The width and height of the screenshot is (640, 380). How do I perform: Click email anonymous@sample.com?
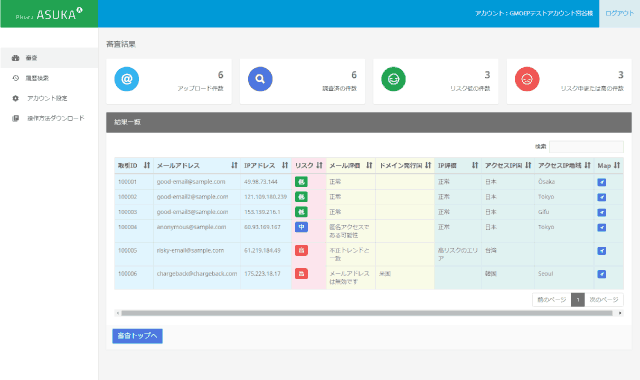coord(191,227)
